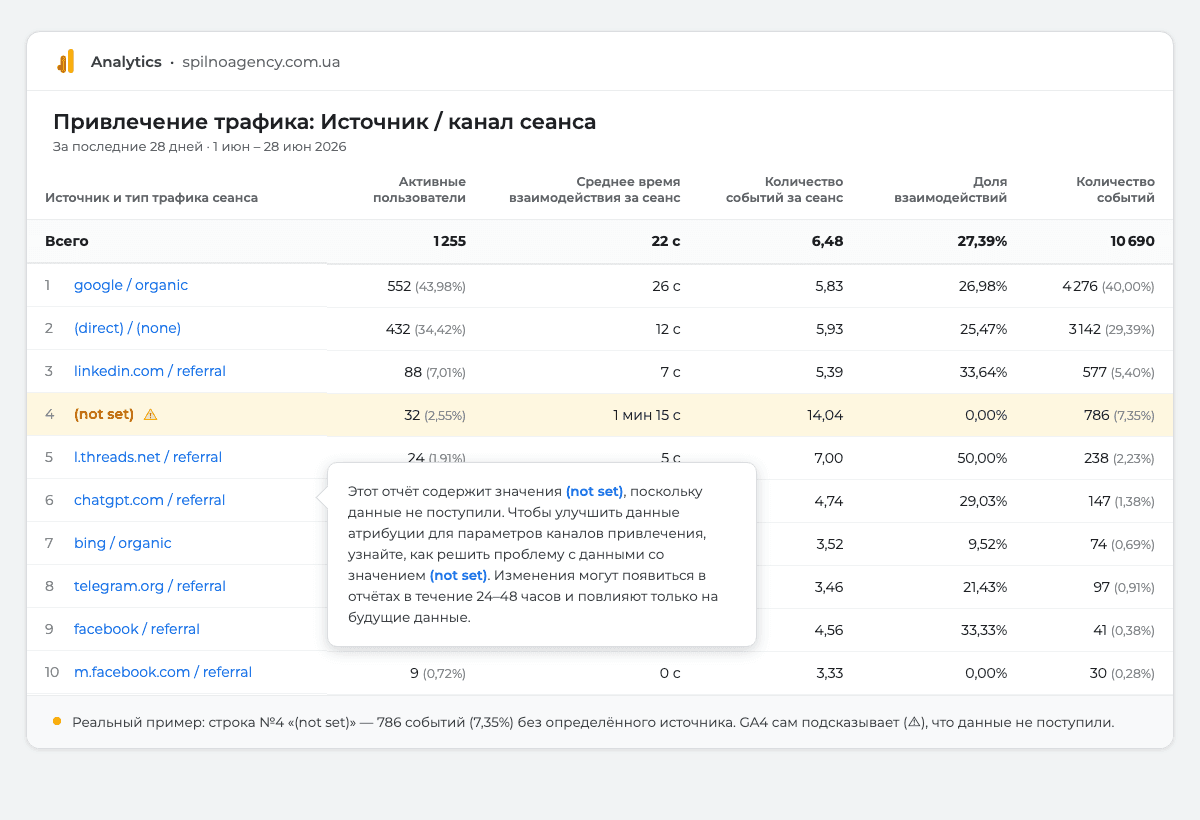
Task: Select the highlighted (not set) row link
Action: [104, 414]
